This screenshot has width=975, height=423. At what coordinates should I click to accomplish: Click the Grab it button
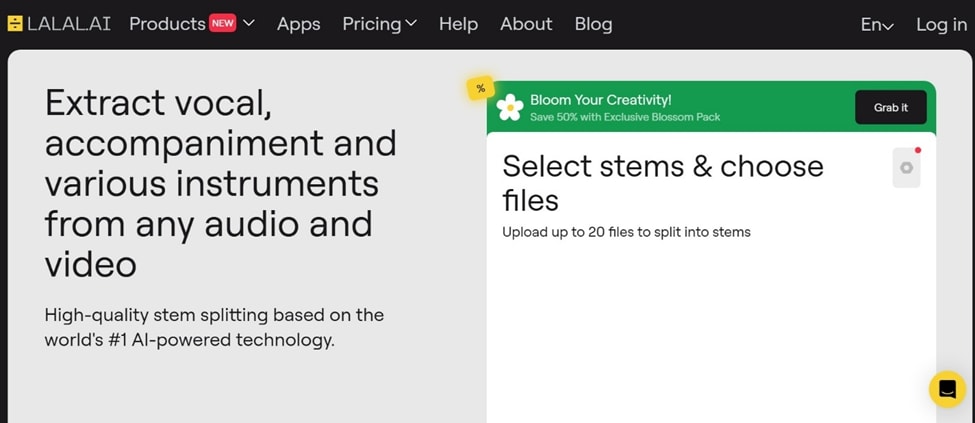[890, 107]
